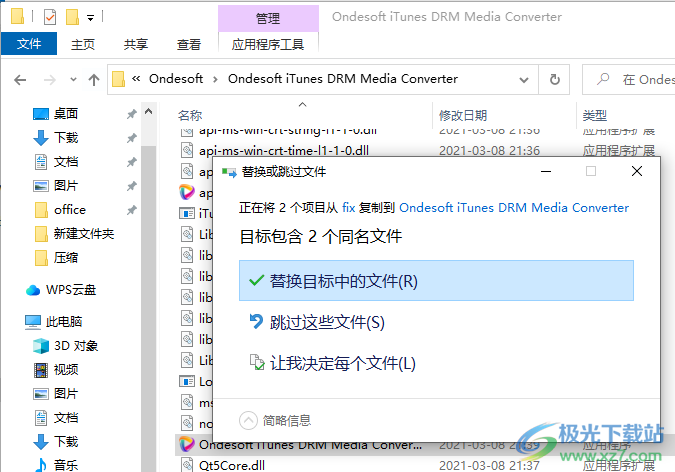Switch to the 查看 ribbon tab
The width and height of the screenshot is (675, 472).
(x=189, y=44)
